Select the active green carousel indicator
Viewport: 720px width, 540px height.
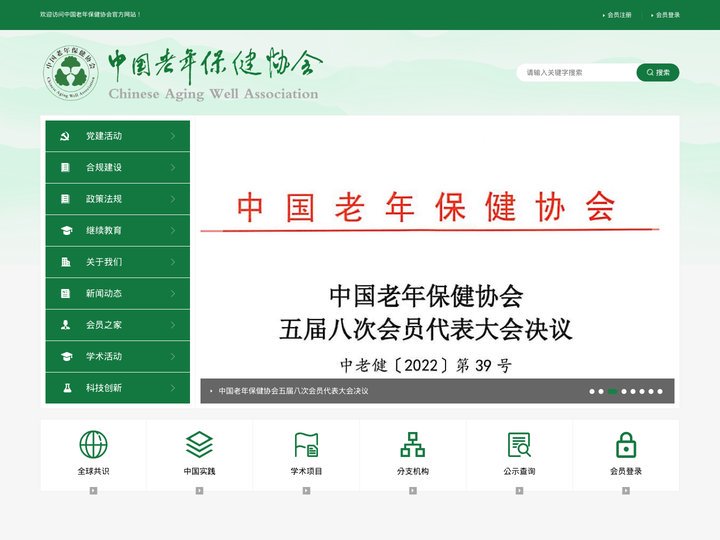(x=612, y=392)
